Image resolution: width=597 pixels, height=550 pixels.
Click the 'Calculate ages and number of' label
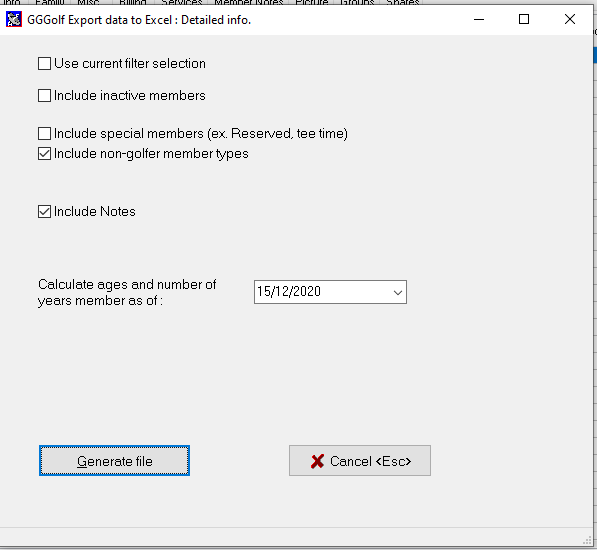tap(127, 284)
